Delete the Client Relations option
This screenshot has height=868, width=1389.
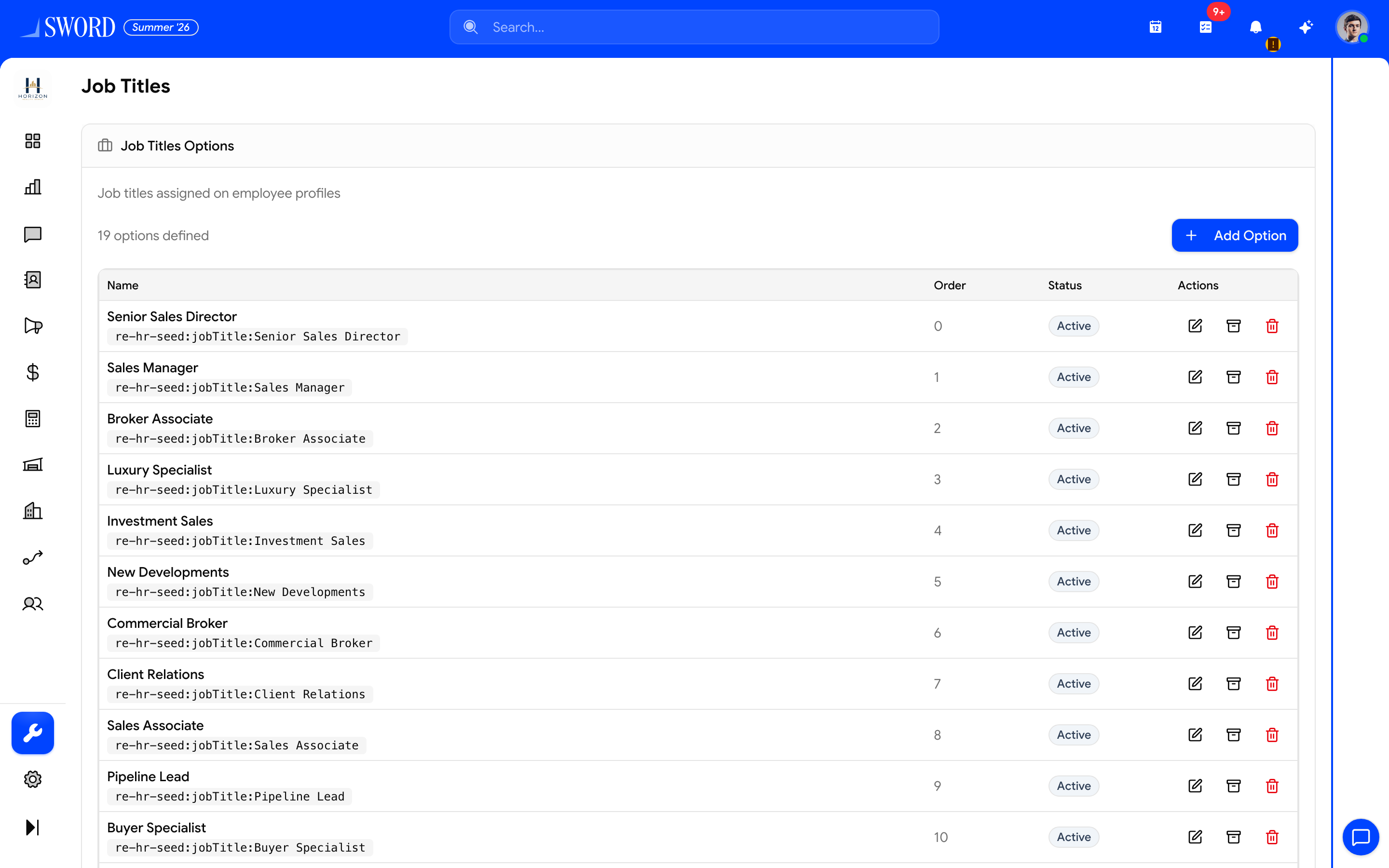click(1272, 684)
